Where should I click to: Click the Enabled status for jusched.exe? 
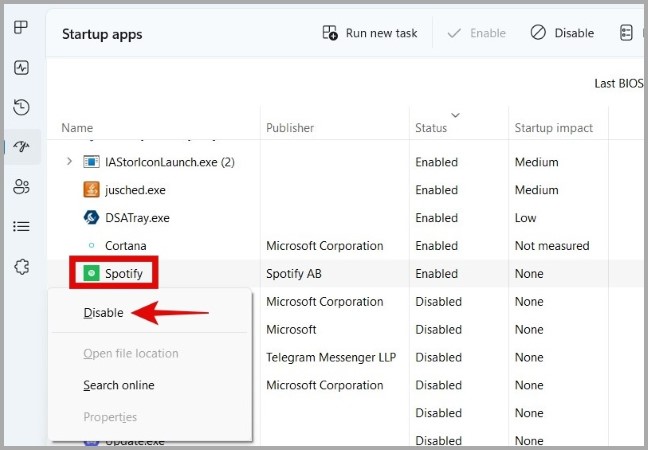pyautogui.click(x=436, y=190)
